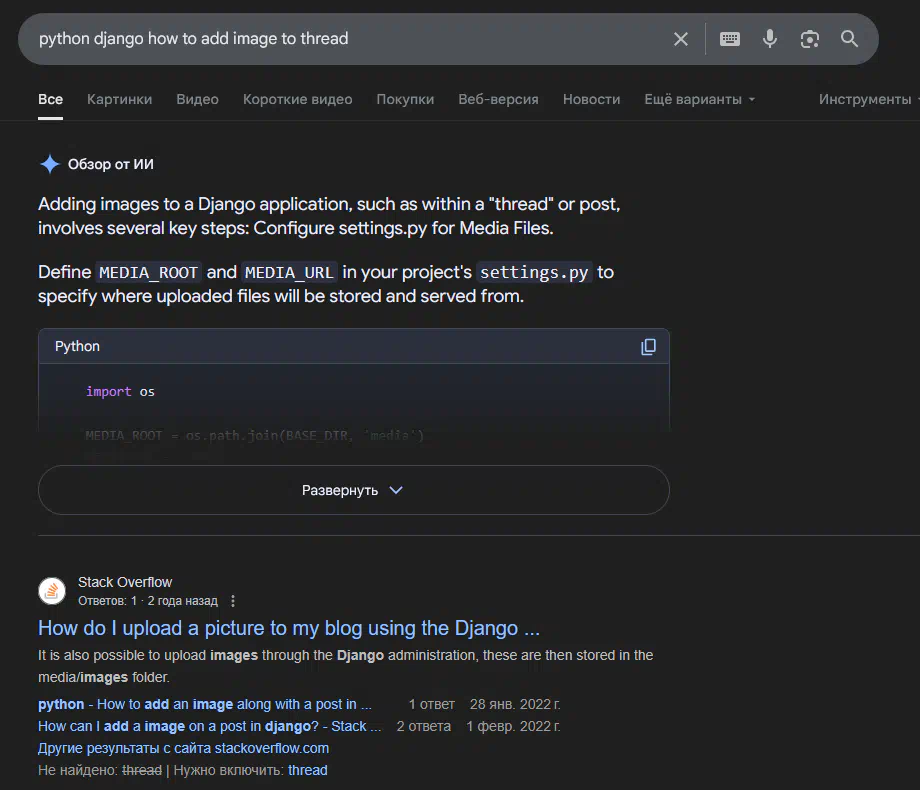The width and height of the screenshot is (920, 790).
Task: Switch to the Видео tab
Action: point(198,99)
